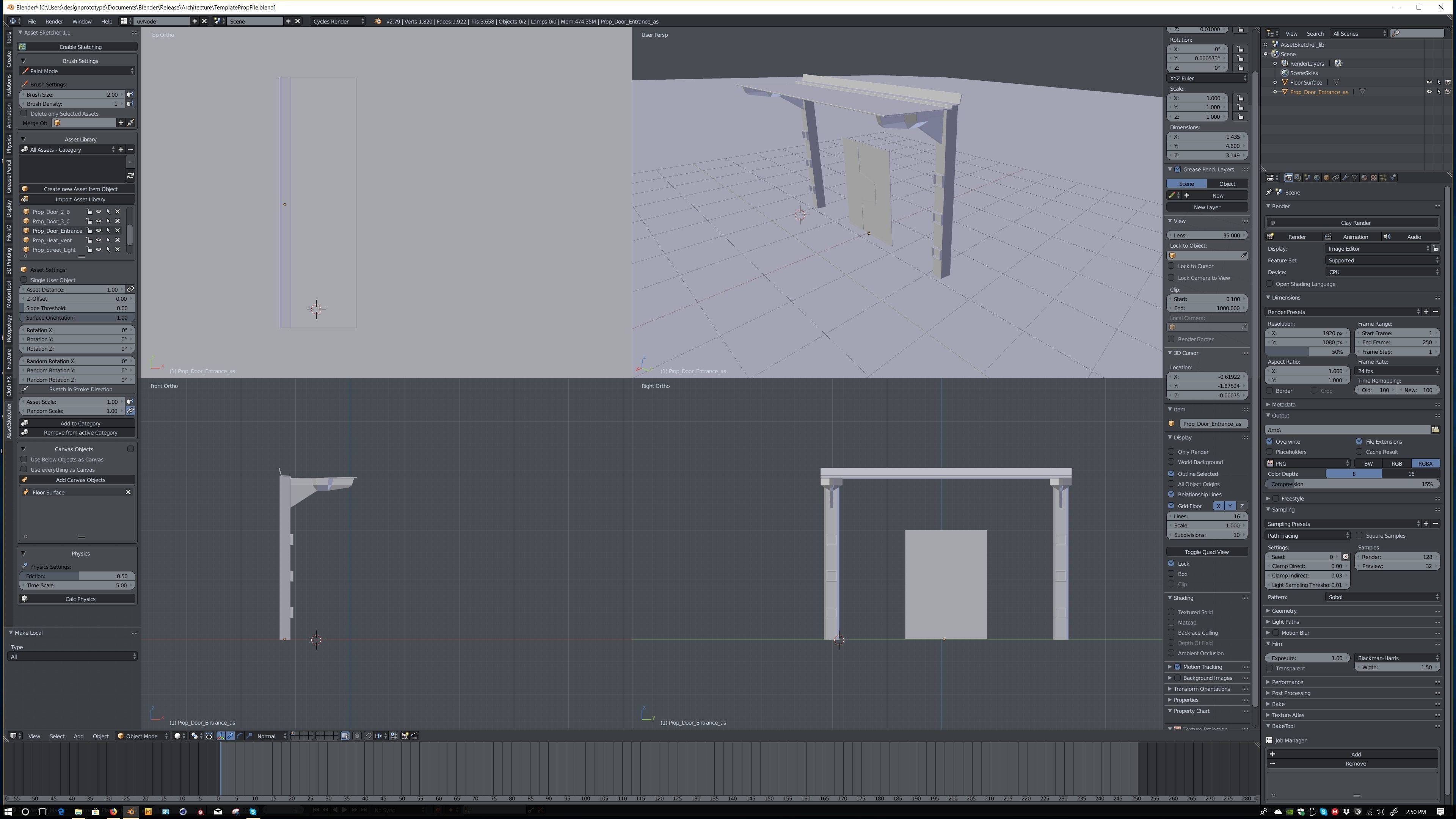This screenshot has width=1456, height=819.
Task: Select the translate manipulator arrow icon
Action: 230,736
